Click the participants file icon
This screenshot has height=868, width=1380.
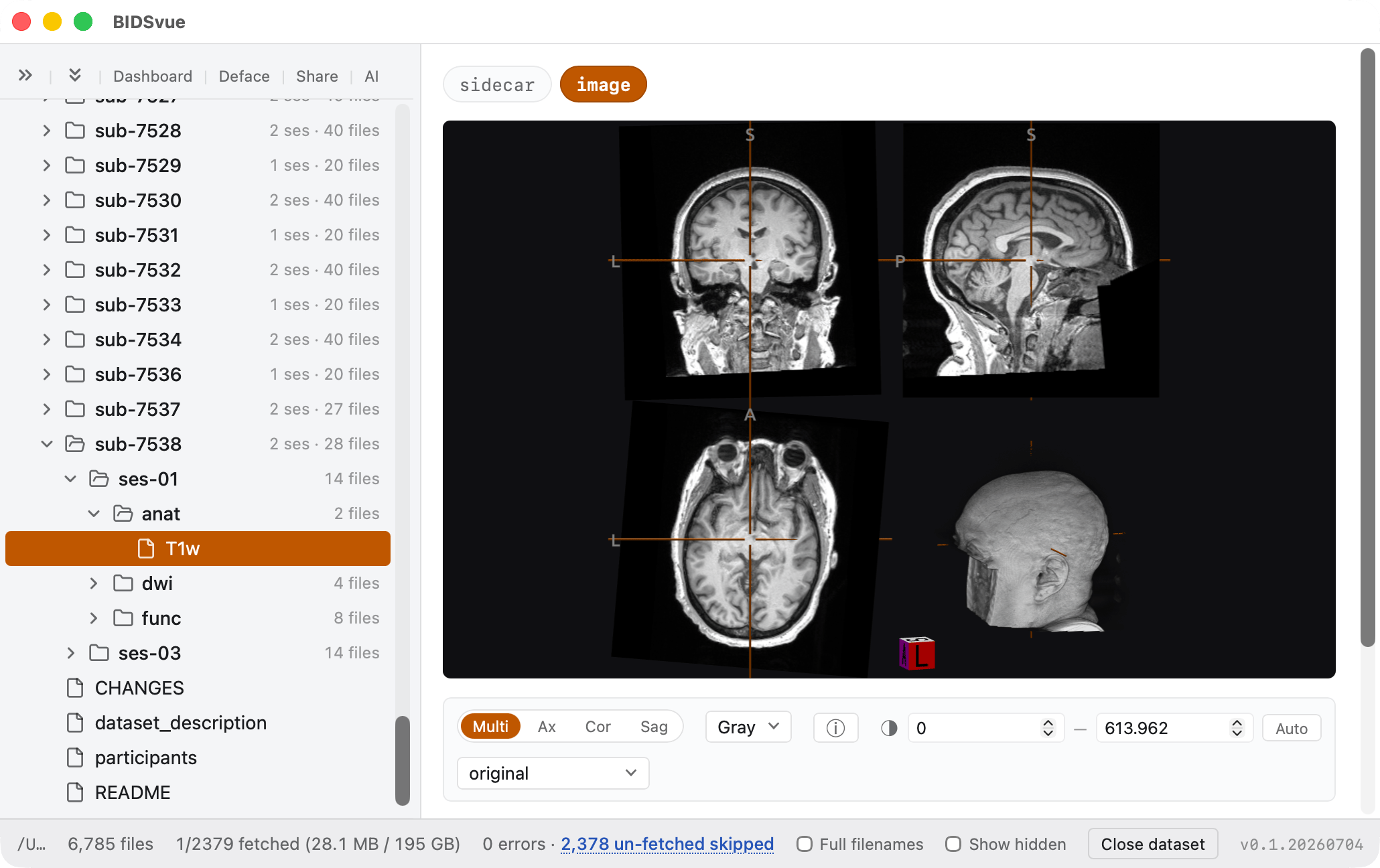75,757
